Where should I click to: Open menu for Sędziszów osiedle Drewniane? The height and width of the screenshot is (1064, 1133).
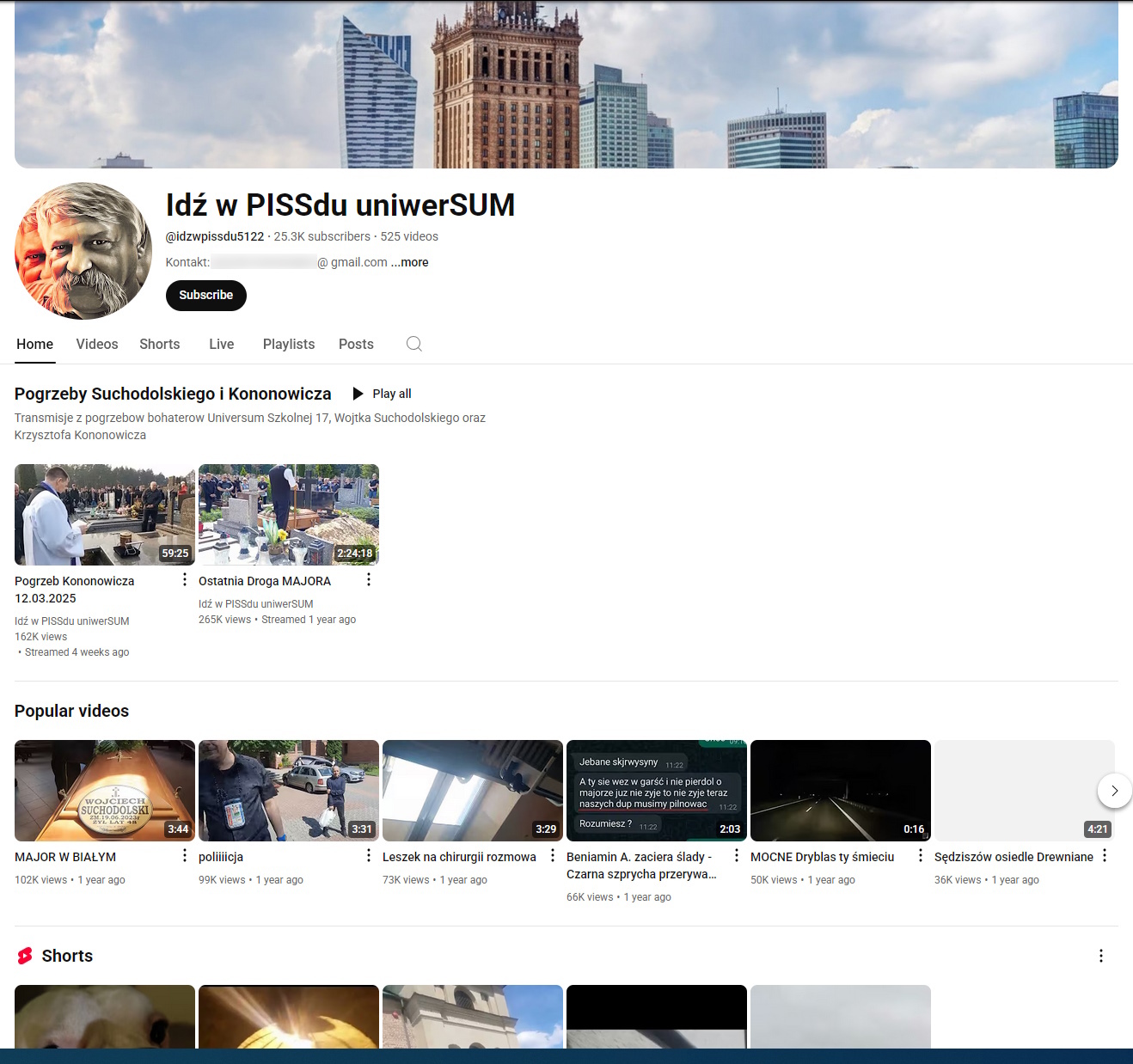click(1105, 856)
